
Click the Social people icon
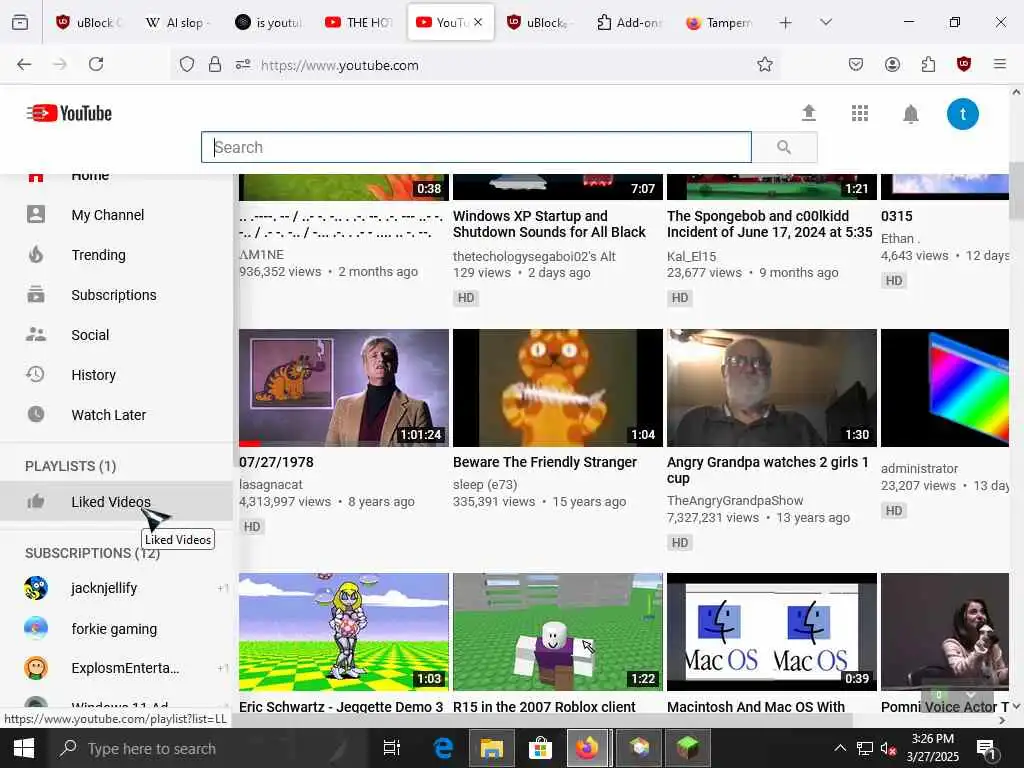tap(36, 334)
